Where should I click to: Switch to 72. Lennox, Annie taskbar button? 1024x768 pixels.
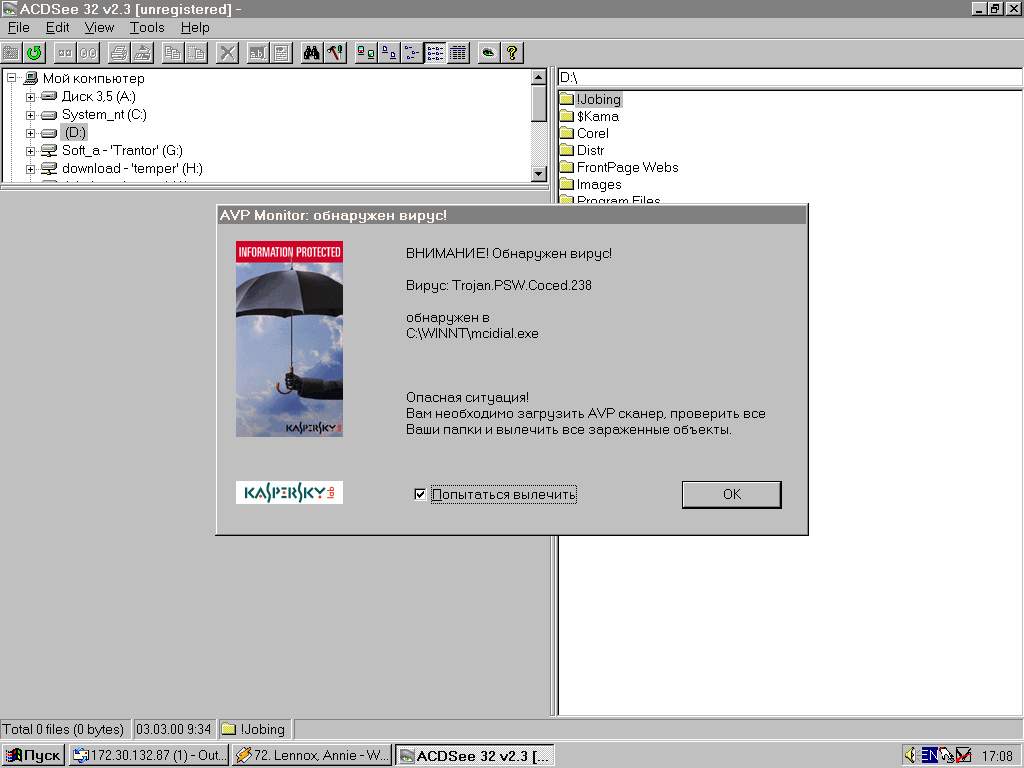pyautogui.click(x=312, y=756)
